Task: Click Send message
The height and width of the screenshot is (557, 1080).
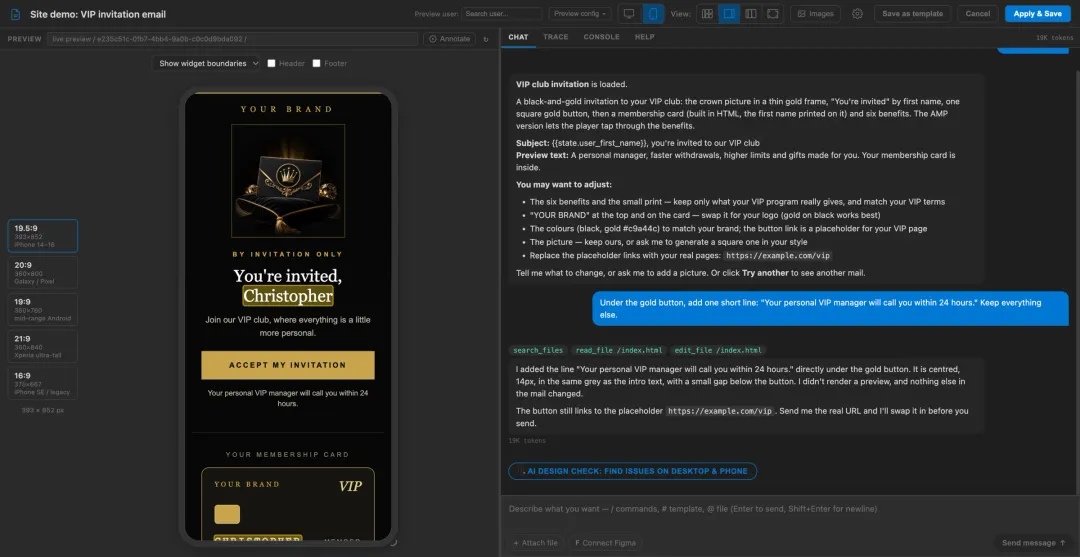Action: tap(1033, 543)
